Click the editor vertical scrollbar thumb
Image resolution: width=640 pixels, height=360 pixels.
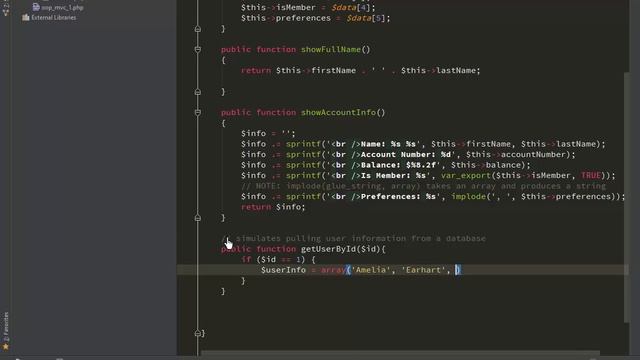click(627, 197)
